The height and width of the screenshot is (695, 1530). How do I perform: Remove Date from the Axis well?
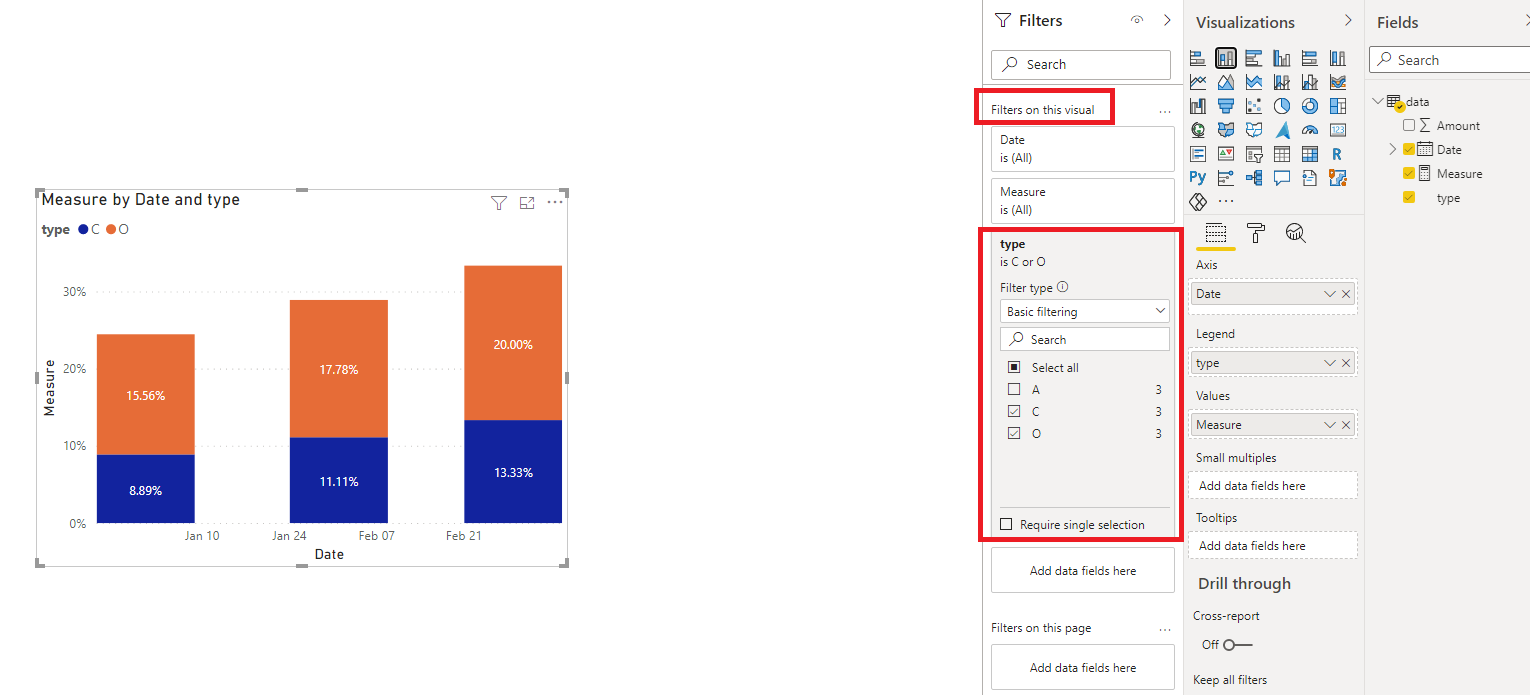1346,294
